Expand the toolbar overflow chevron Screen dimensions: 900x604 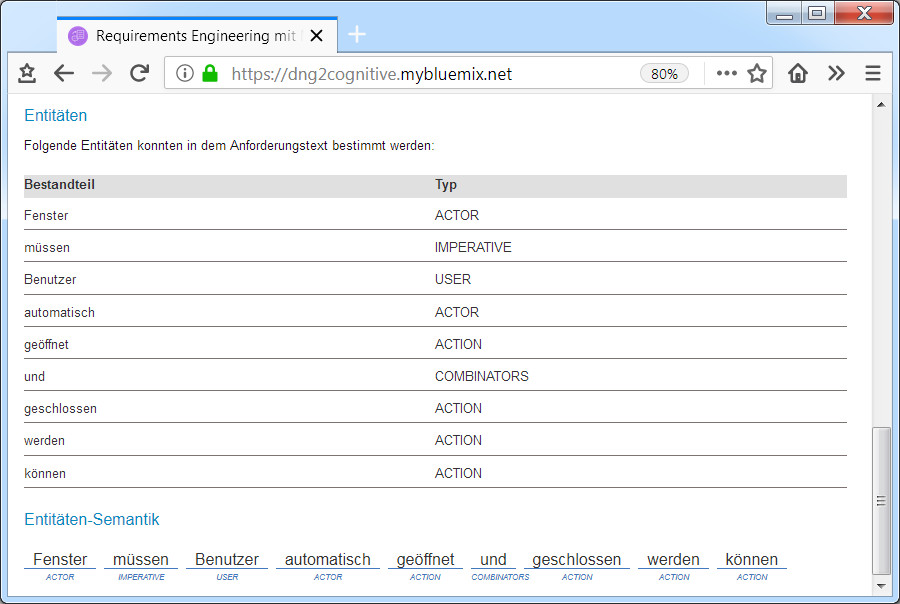point(836,73)
